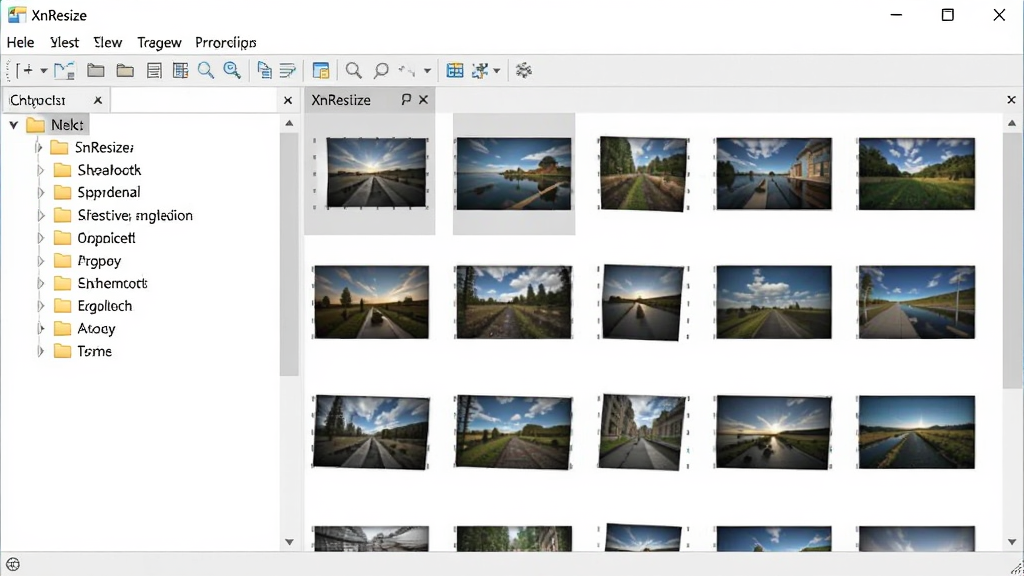Click the copy documents toolbar icon
This screenshot has height=576, width=1024.
[x=264, y=71]
